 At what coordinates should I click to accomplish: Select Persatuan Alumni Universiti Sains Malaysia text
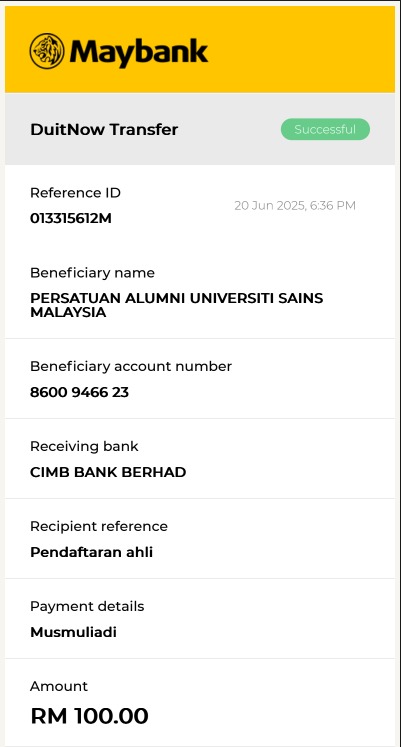(x=177, y=305)
